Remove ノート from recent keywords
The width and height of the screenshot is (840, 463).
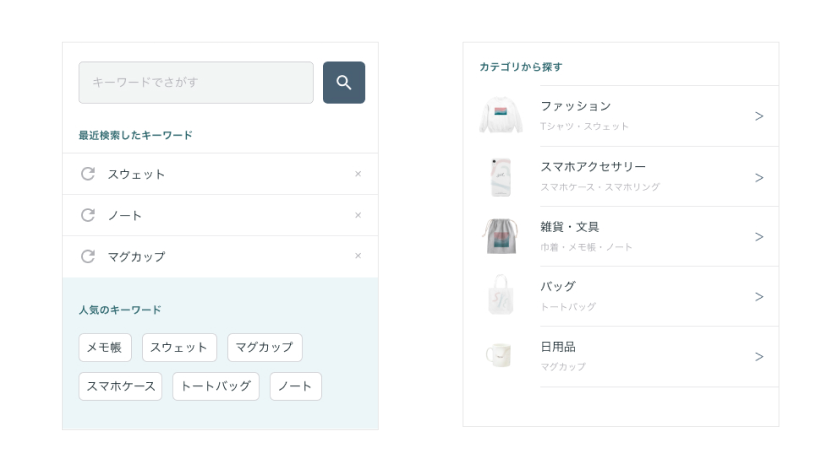pyautogui.click(x=358, y=215)
